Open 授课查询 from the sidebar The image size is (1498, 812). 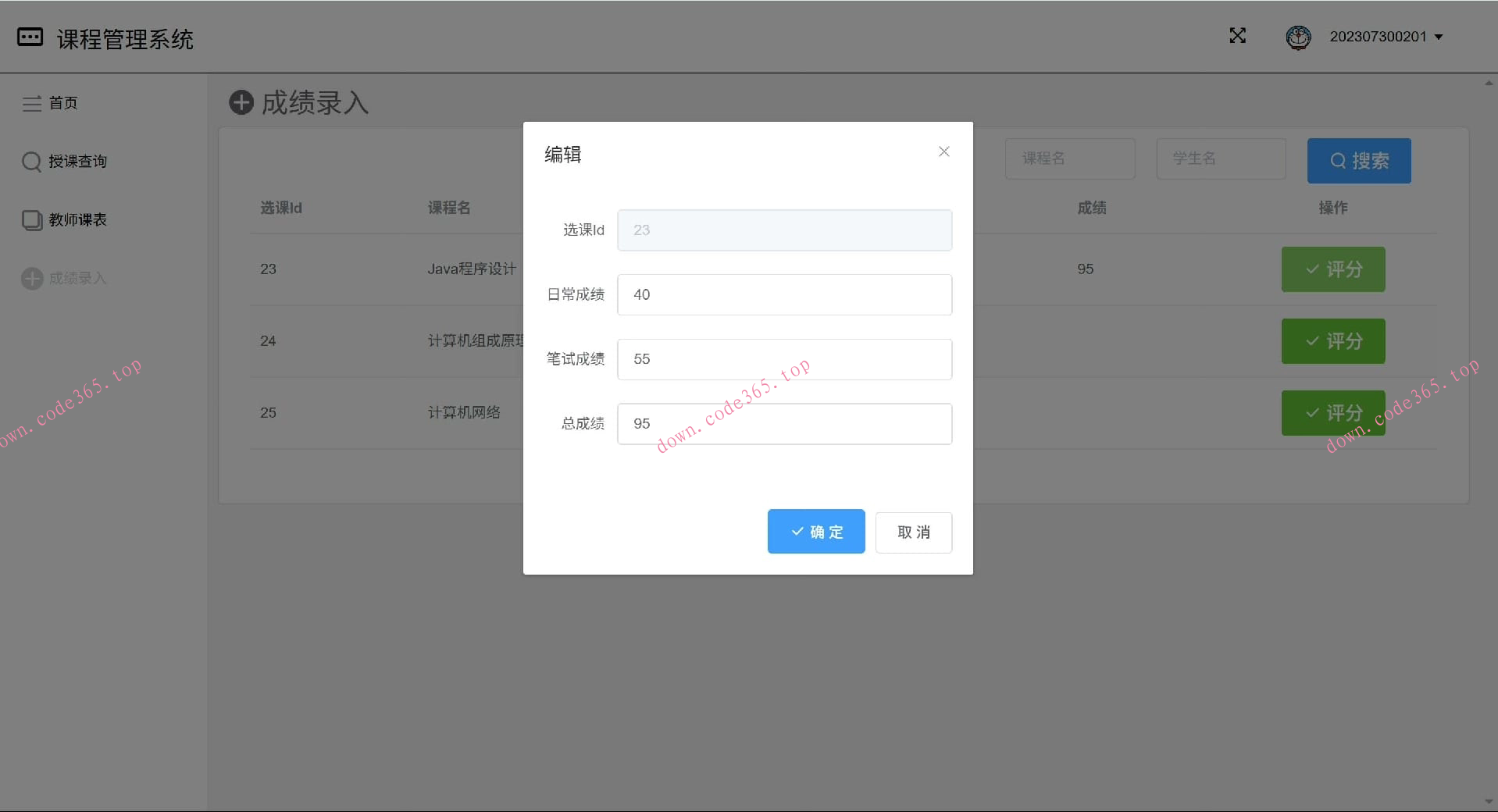click(77, 162)
